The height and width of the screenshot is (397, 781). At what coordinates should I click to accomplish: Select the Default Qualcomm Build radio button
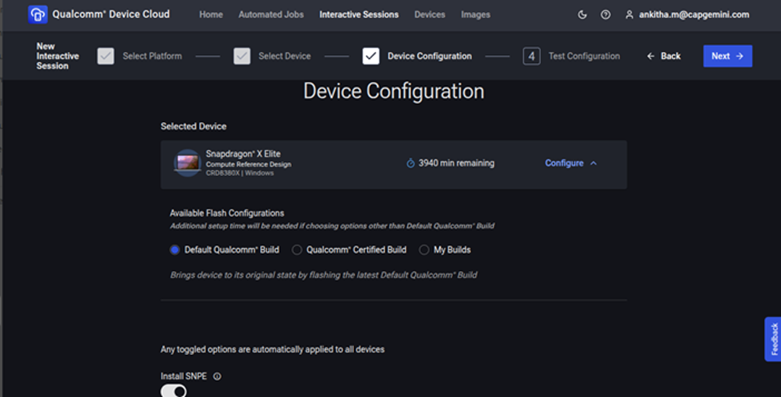coord(174,250)
